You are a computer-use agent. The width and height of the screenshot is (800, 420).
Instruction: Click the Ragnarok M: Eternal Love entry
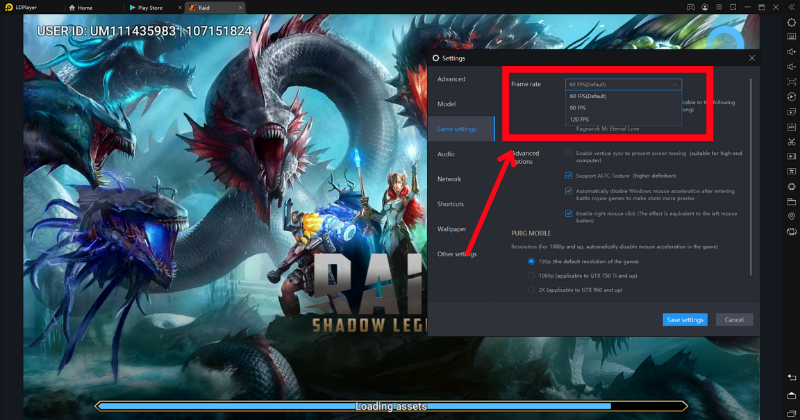click(x=607, y=129)
